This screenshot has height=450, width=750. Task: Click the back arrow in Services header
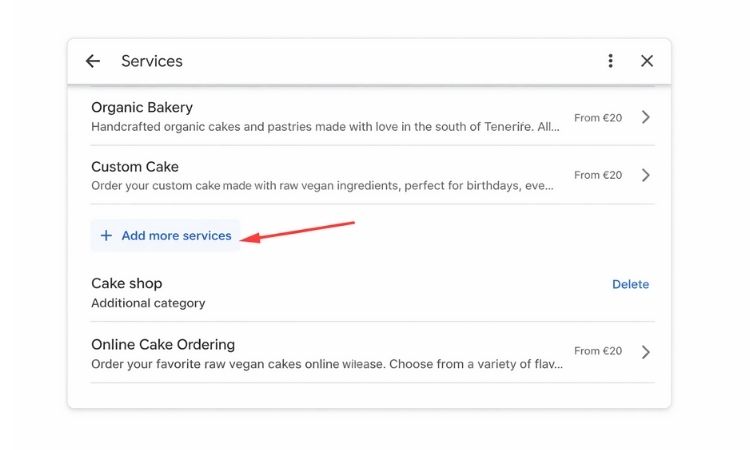tap(93, 61)
